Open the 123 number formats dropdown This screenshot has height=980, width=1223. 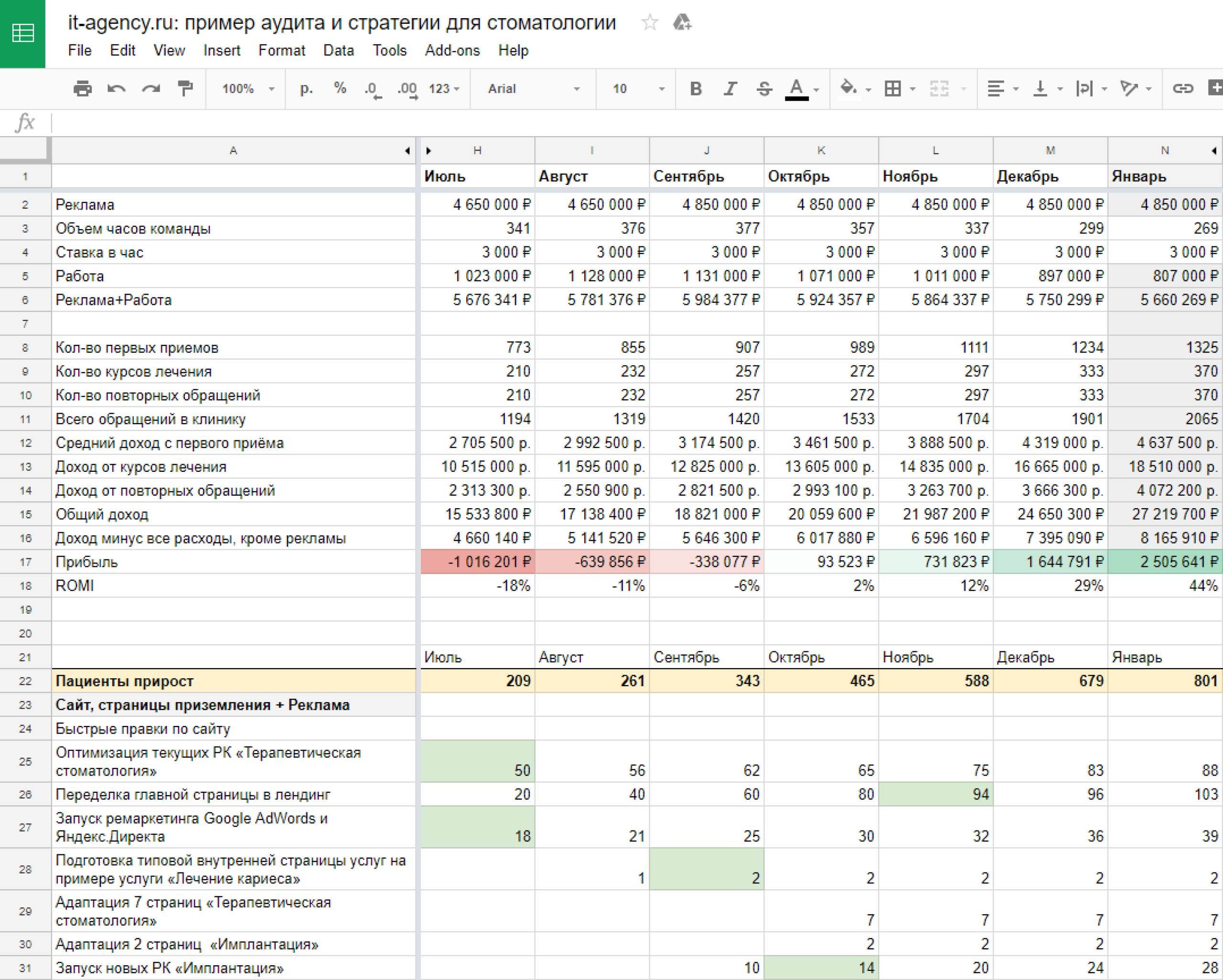tap(444, 88)
